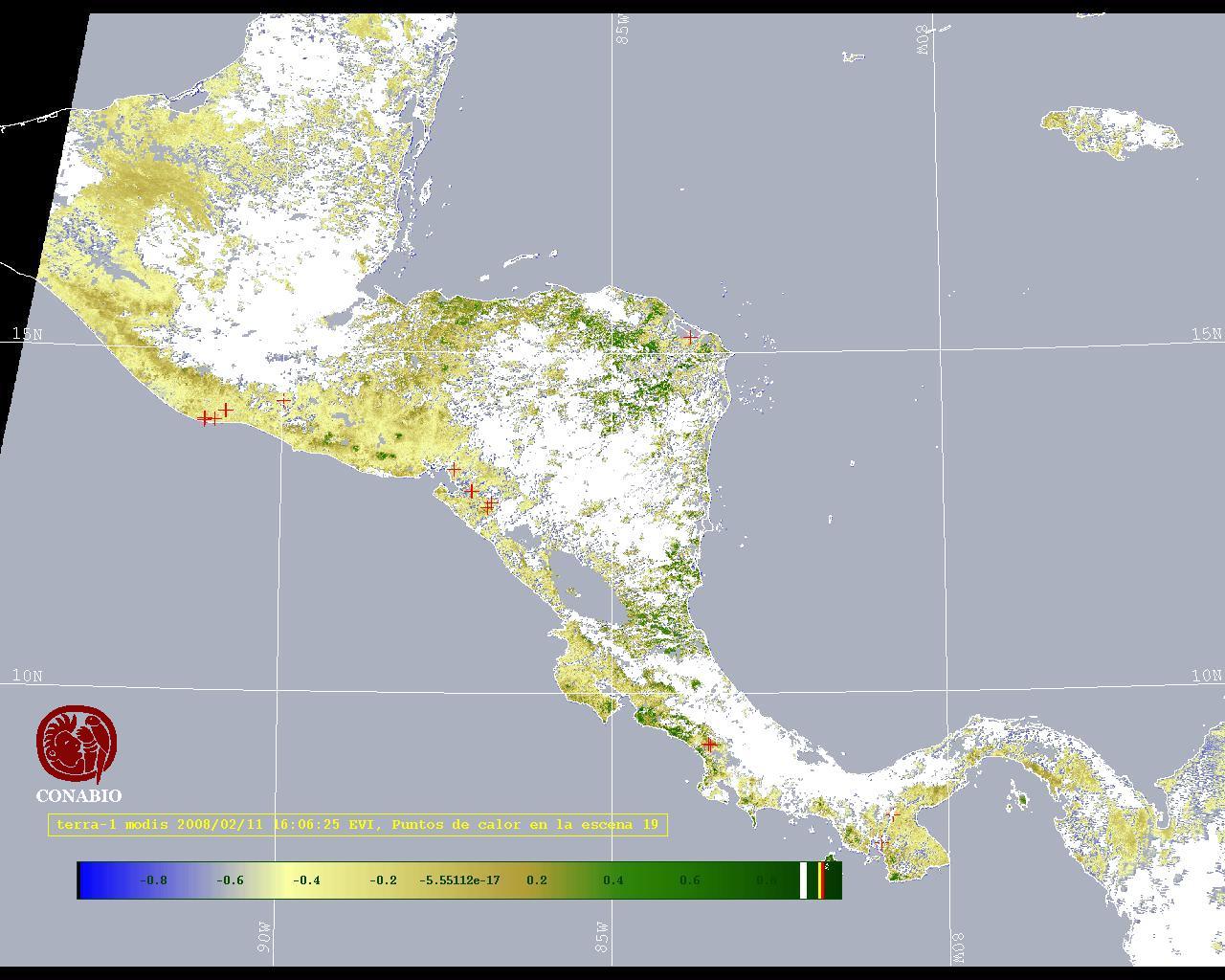Select the easternmost hot spot cross in Guatemala

tap(283, 401)
